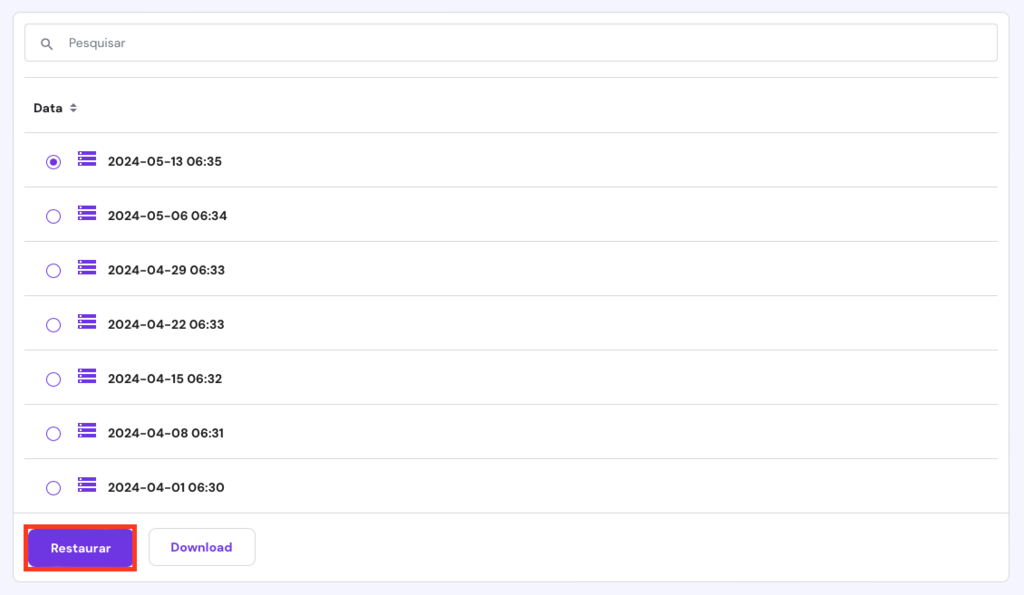Select the oldest backup 2024-04-01 06:30
Screen dimensions: 1024x595
coord(53,485)
